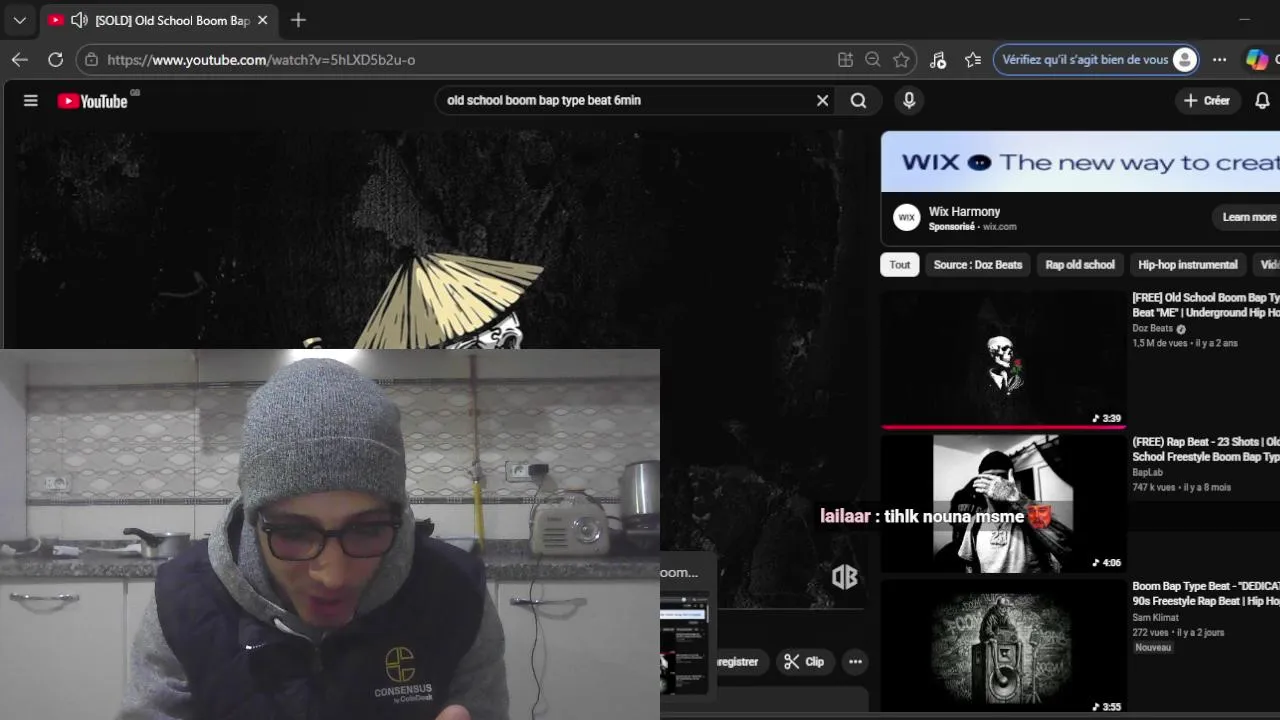Start voice search with the microphone

pos(909,100)
